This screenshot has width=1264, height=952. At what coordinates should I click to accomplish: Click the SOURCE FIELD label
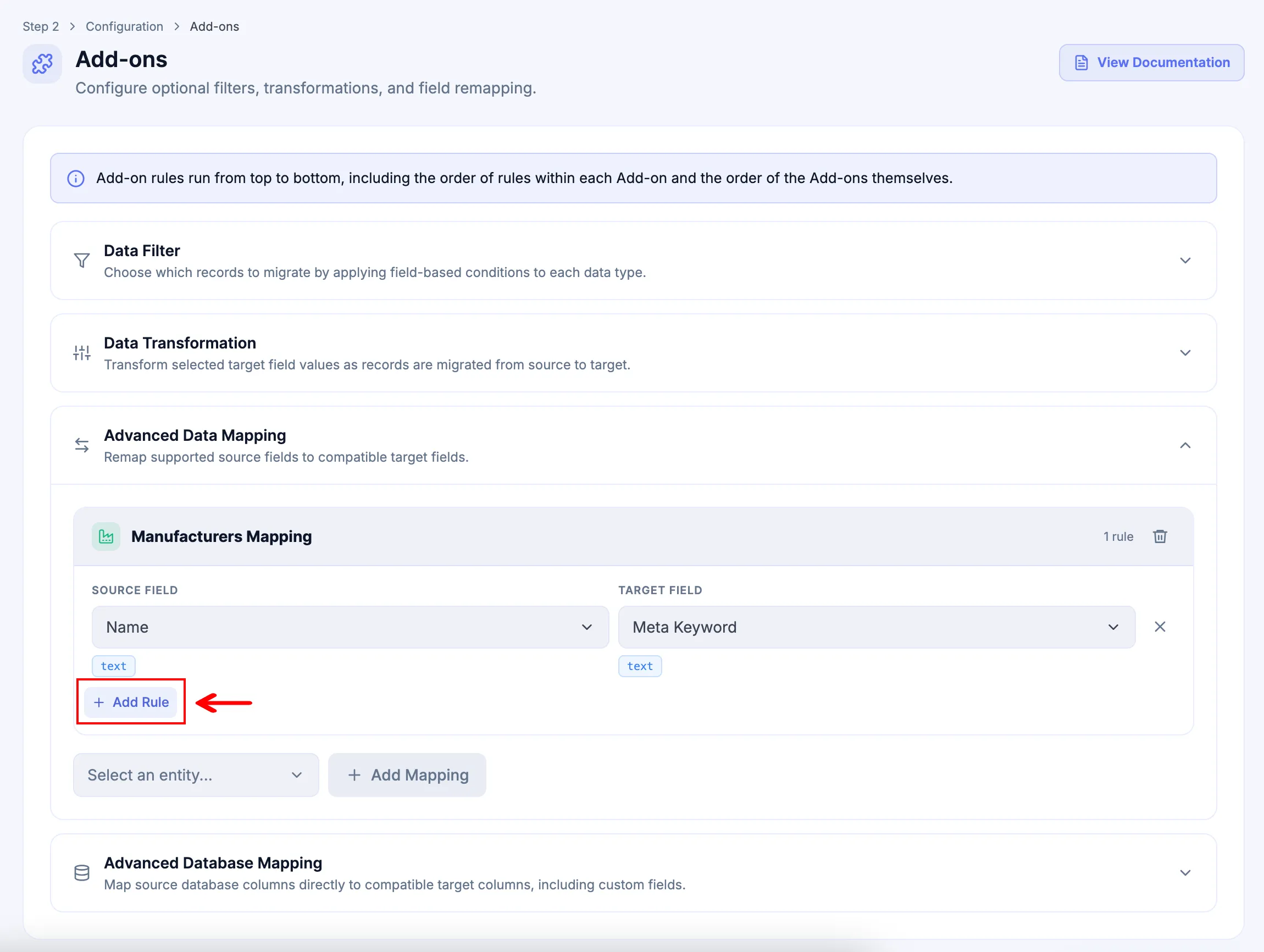click(x=135, y=590)
